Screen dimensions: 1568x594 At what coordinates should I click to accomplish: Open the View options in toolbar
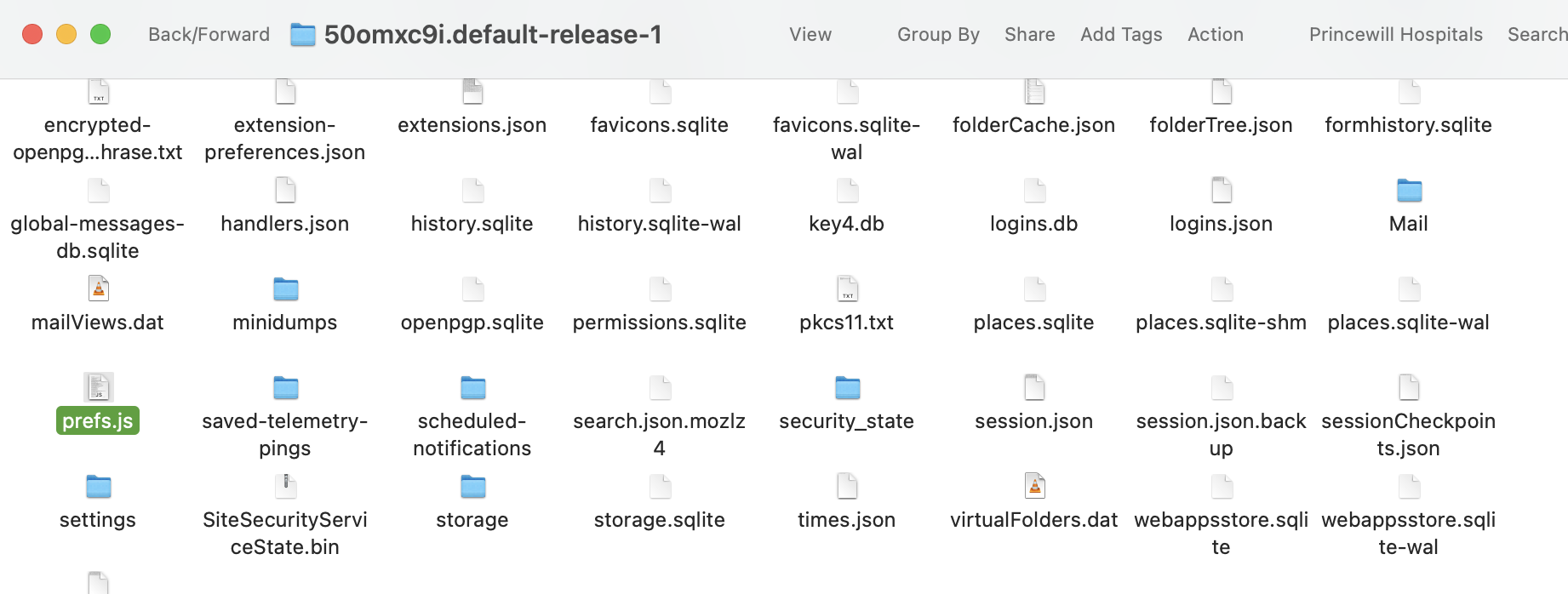(x=810, y=35)
